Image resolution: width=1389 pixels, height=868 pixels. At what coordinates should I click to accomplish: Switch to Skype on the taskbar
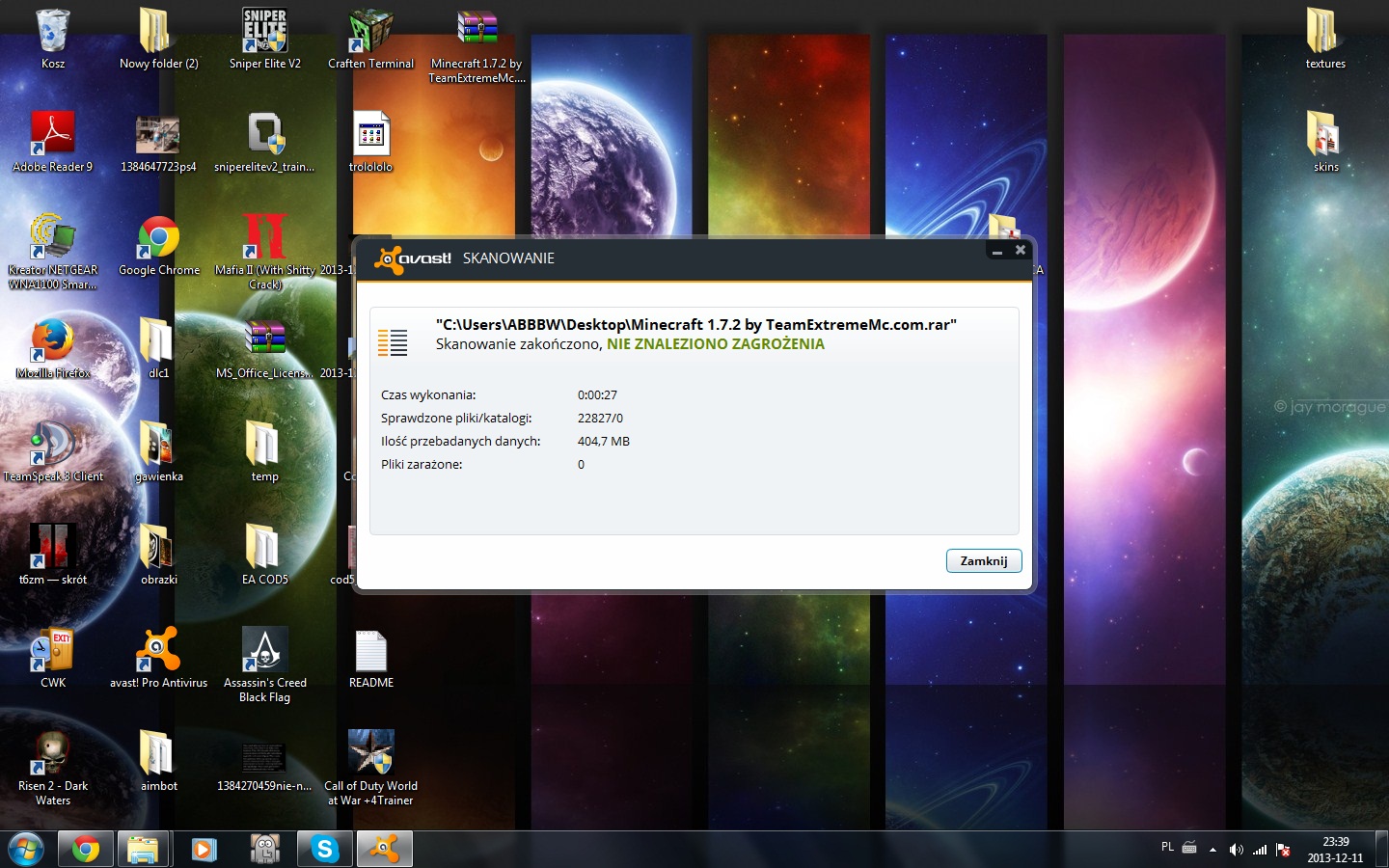[324, 849]
